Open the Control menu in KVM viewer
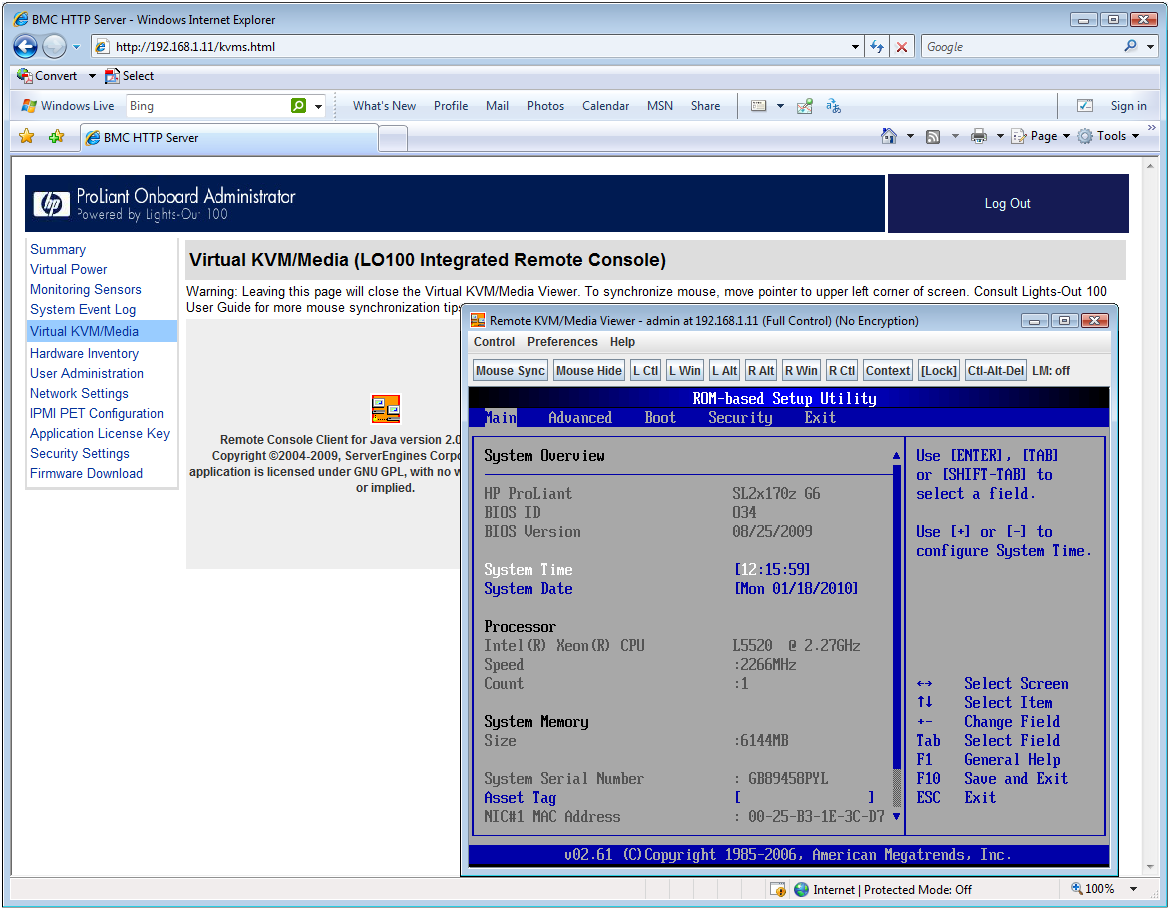Image resolution: width=1168 pixels, height=908 pixels. [494, 341]
